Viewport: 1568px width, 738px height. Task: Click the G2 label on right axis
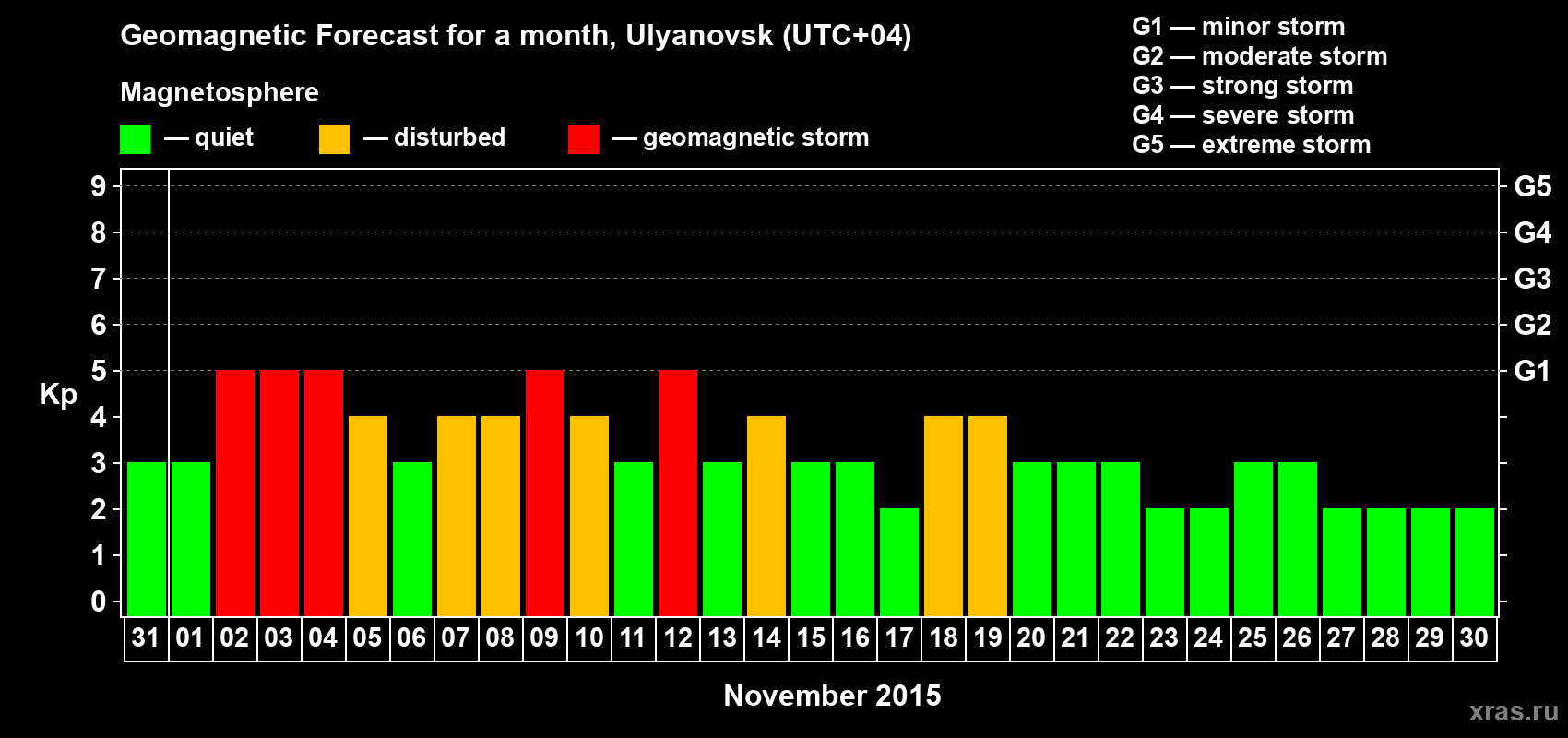coord(1532,325)
